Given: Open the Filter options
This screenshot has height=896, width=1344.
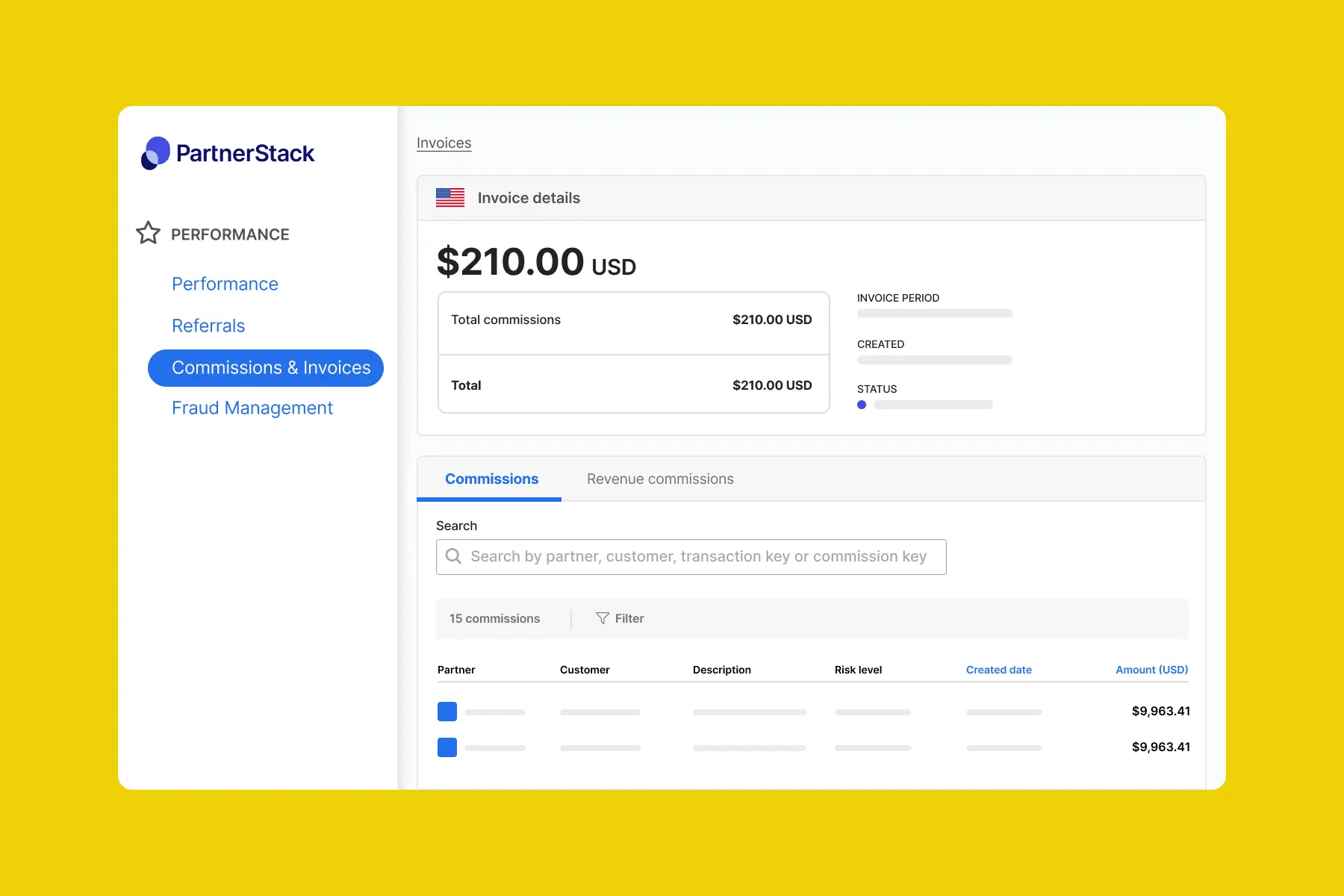Looking at the screenshot, I should click(620, 618).
